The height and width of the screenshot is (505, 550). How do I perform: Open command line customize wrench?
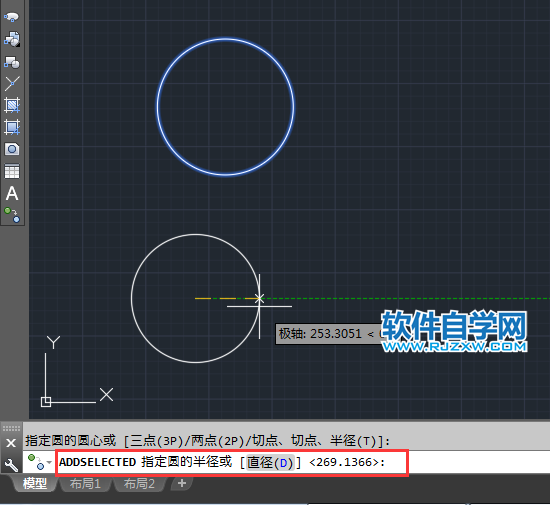point(11,465)
